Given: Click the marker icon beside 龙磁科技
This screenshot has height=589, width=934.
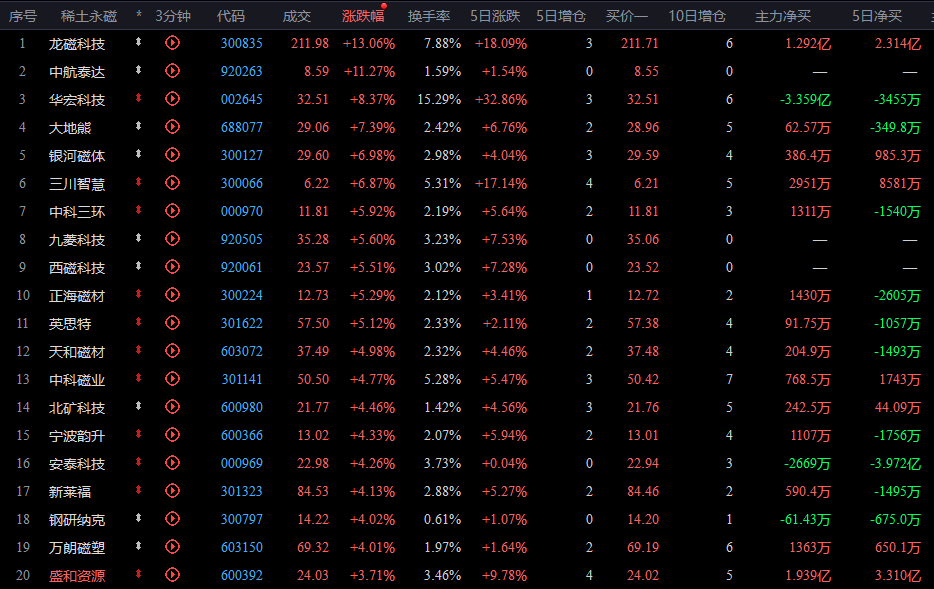Looking at the screenshot, I should point(138,42).
